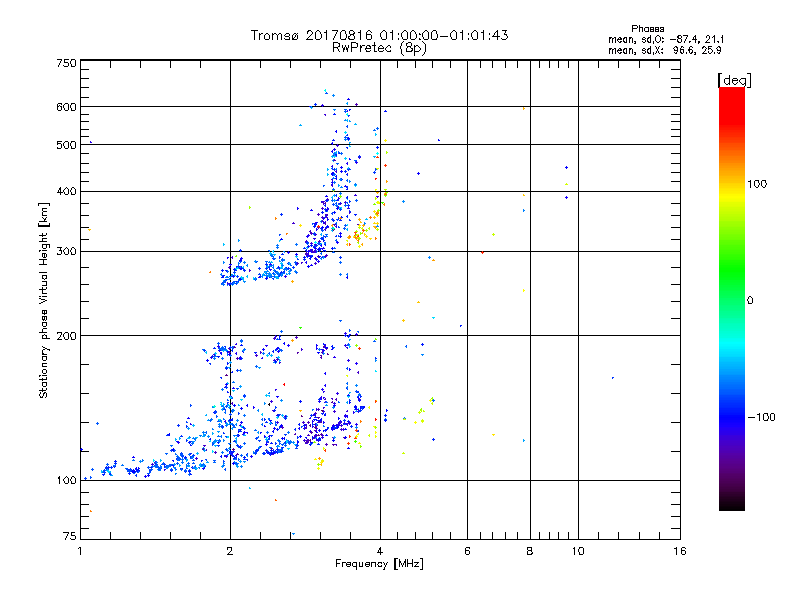Click the y-axis label '300'
The image size is (800, 600).
66,251
